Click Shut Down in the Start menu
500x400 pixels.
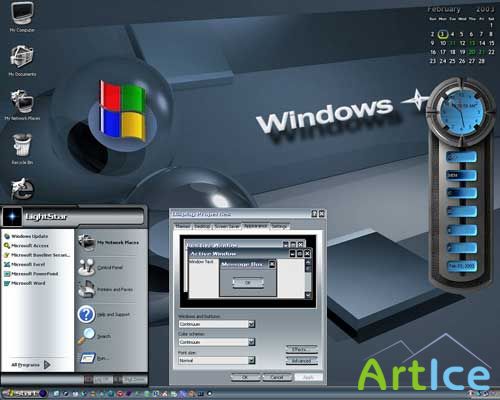(130, 380)
